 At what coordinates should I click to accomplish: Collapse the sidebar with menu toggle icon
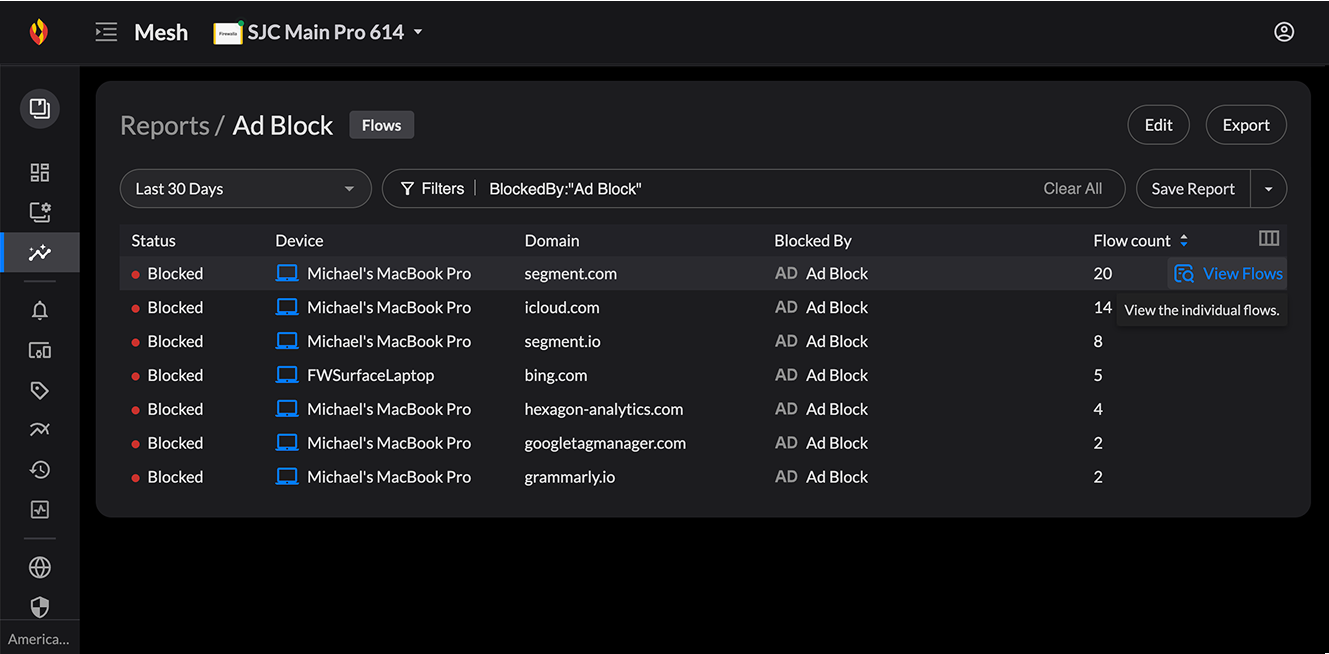(x=106, y=32)
